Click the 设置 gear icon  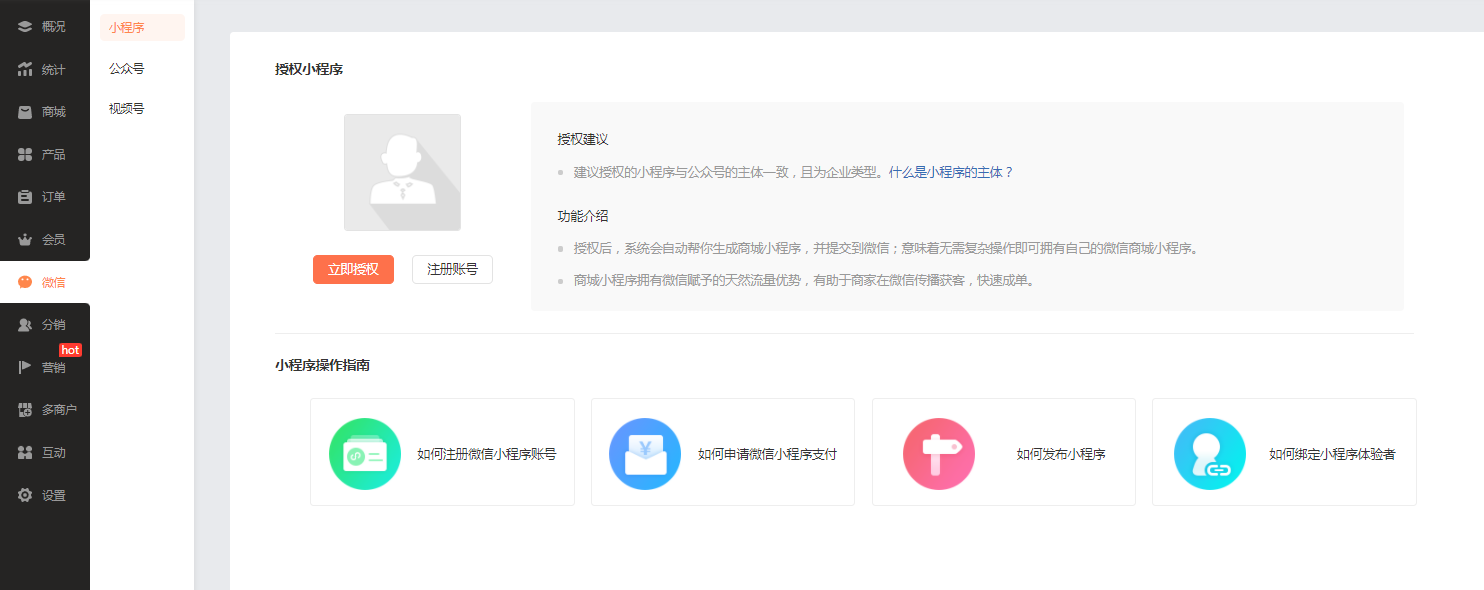pyautogui.click(x=25, y=495)
